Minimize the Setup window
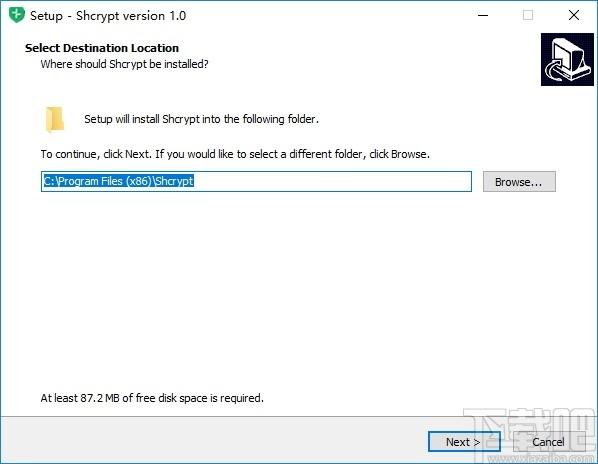The image size is (598, 464). pos(483,15)
